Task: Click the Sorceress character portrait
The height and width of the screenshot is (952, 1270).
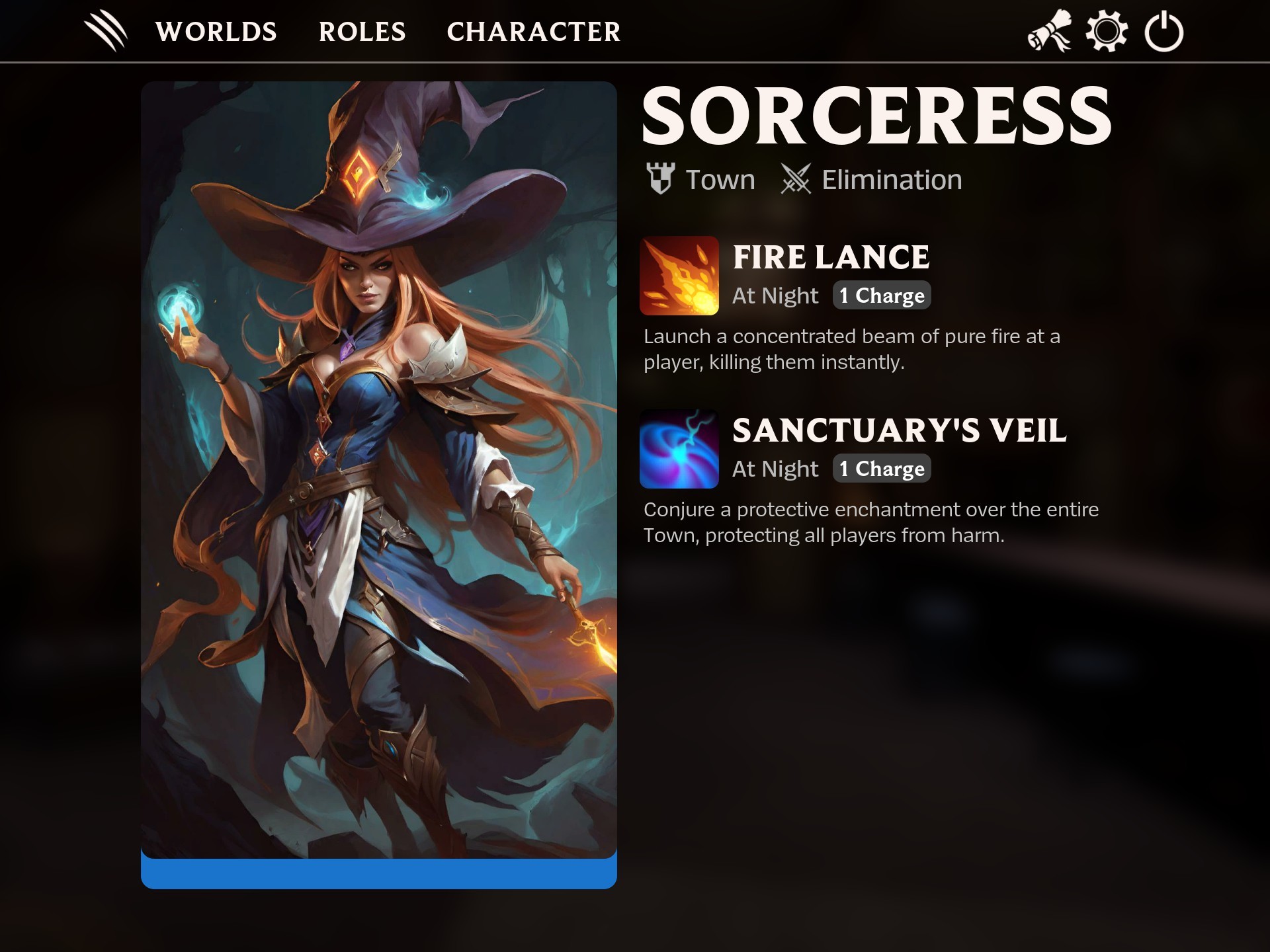Action: [x=379, y=470]
